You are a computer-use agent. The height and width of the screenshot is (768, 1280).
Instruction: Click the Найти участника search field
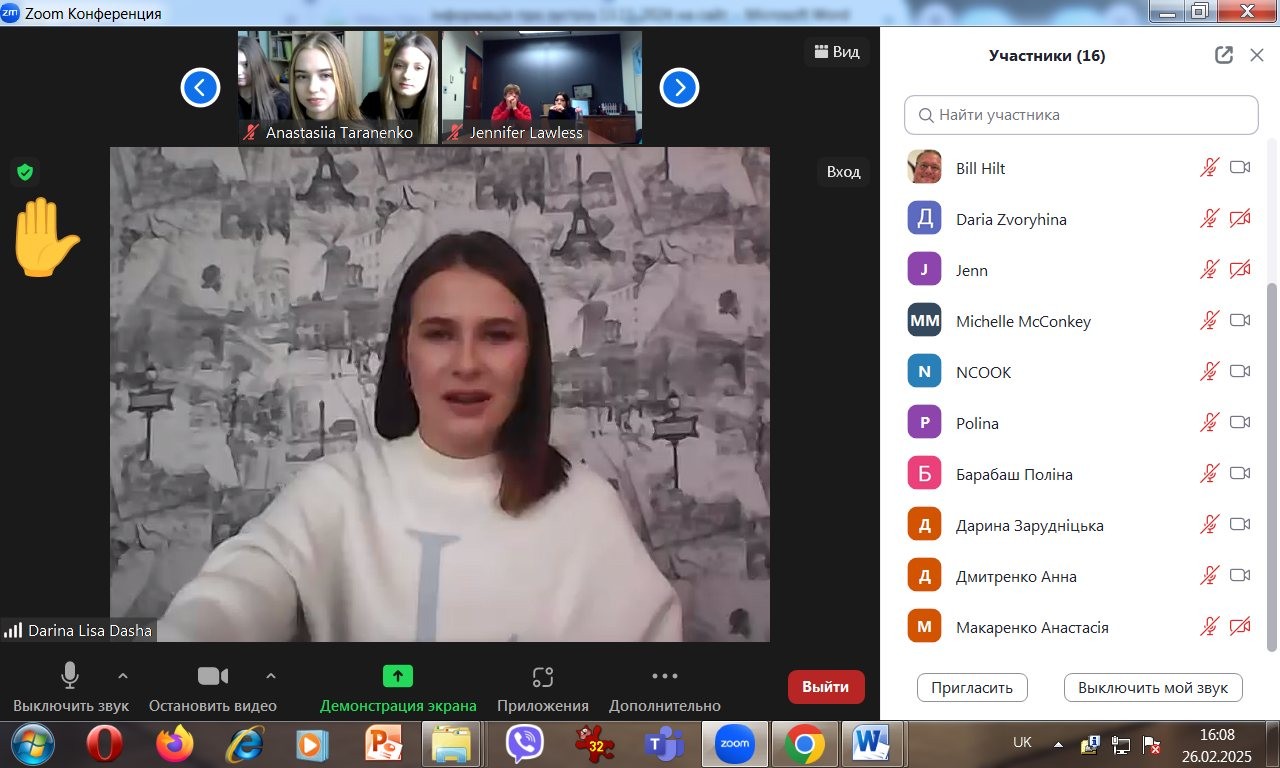click(x=1081, y=115)
